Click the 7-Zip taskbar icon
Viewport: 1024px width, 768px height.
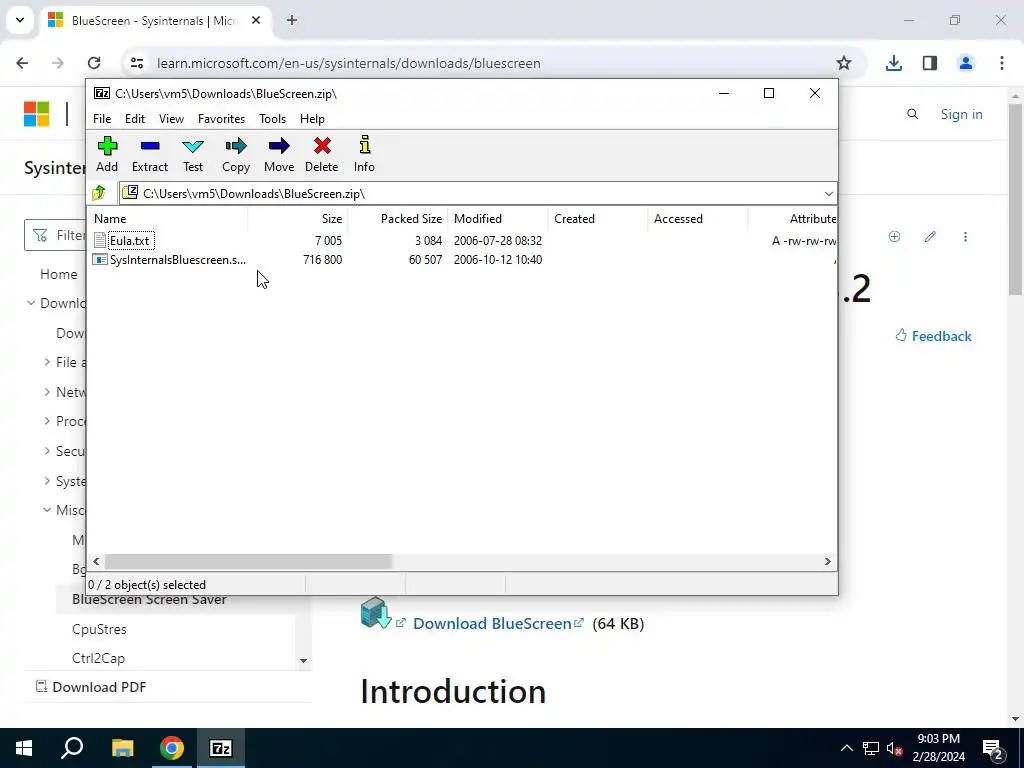pyautogui.click(x=221, y=748)
